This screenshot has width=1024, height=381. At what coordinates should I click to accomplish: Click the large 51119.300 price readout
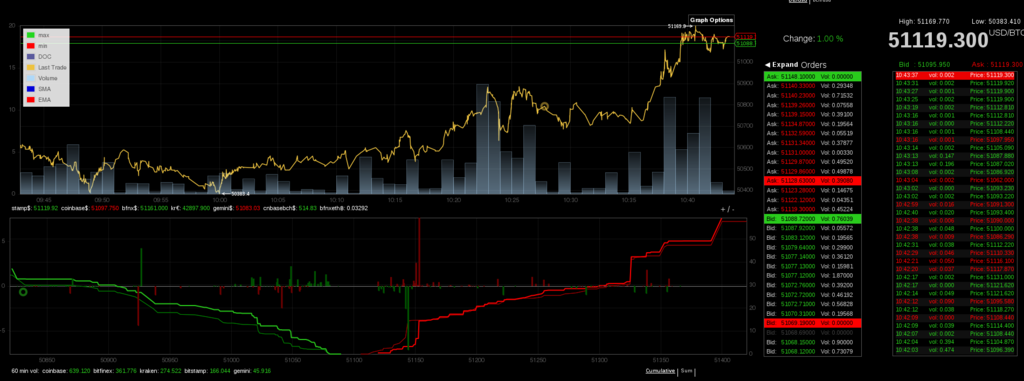[938, 41]
